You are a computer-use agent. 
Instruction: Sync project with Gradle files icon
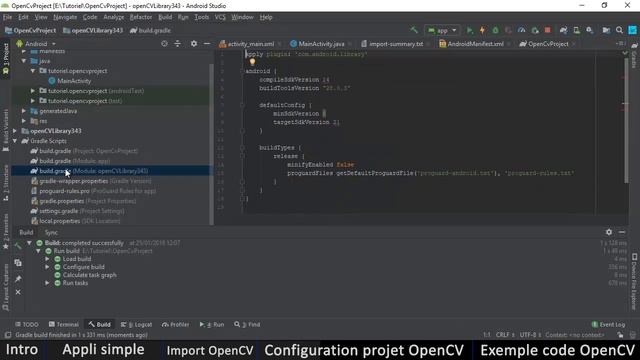click(563, 30)
